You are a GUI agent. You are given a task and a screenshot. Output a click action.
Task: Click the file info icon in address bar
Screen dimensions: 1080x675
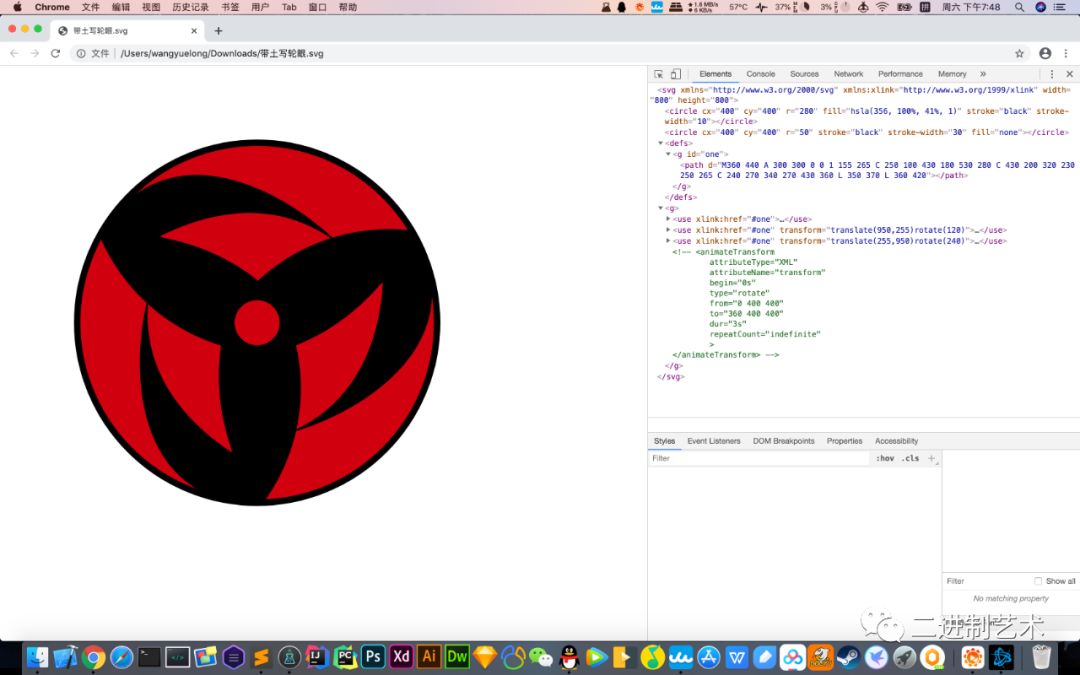81,53
